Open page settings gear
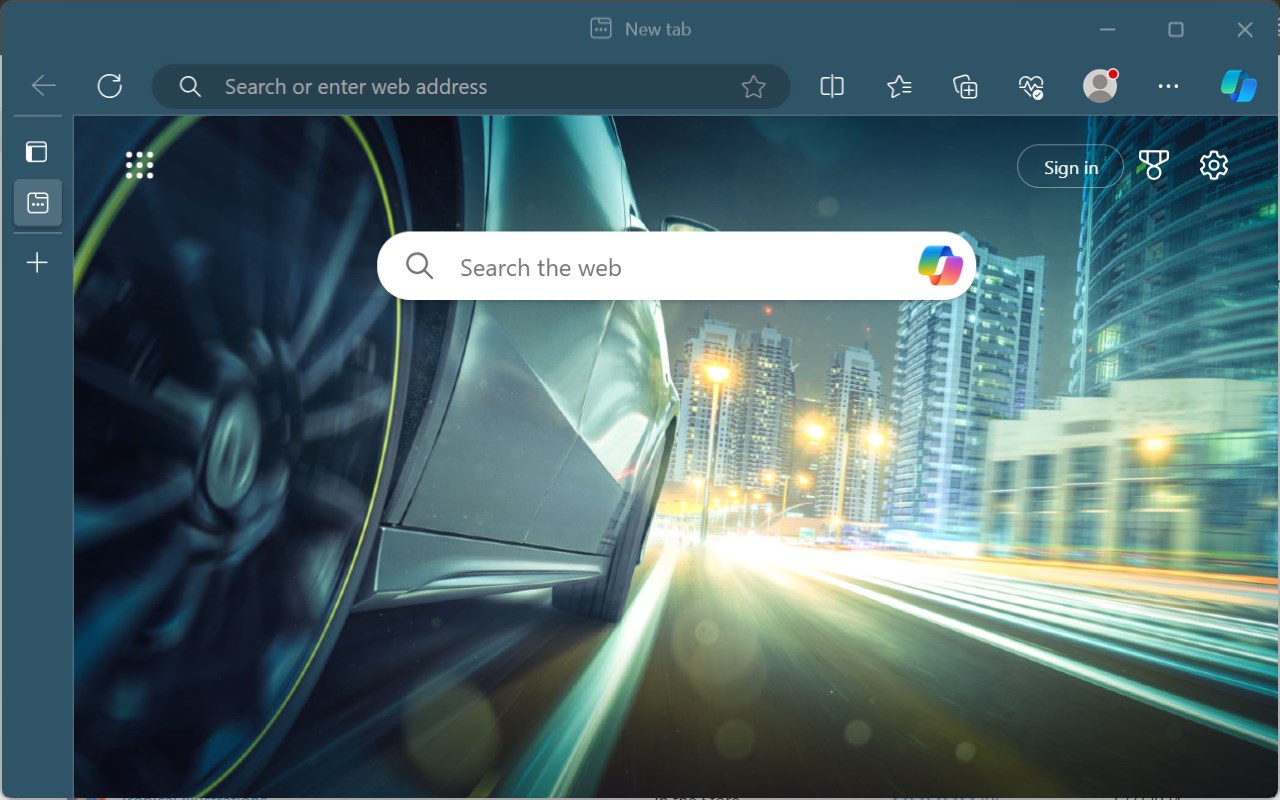This screenshot has width=1280, height=800. (1214, 165)
